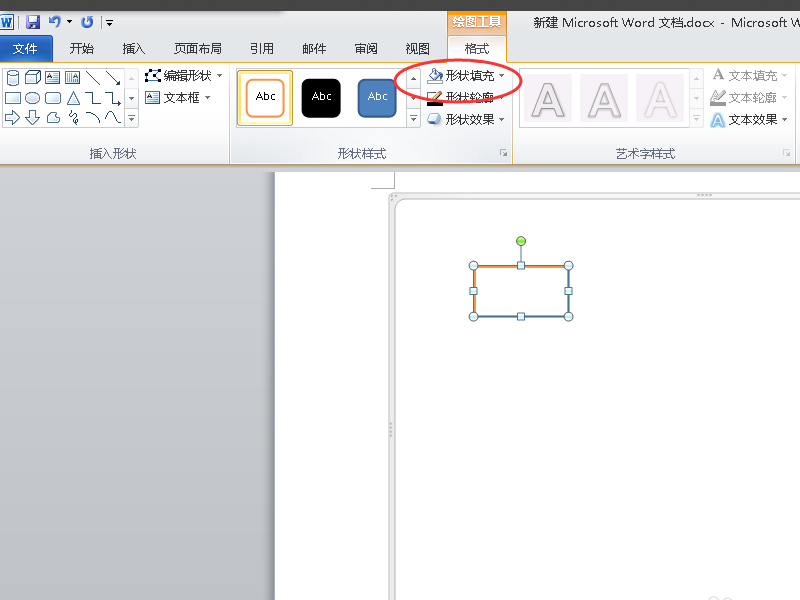This screenshot has height=600, width=800.
Task: Click the Redo icon in quick access toolbar
Action: 87,22
